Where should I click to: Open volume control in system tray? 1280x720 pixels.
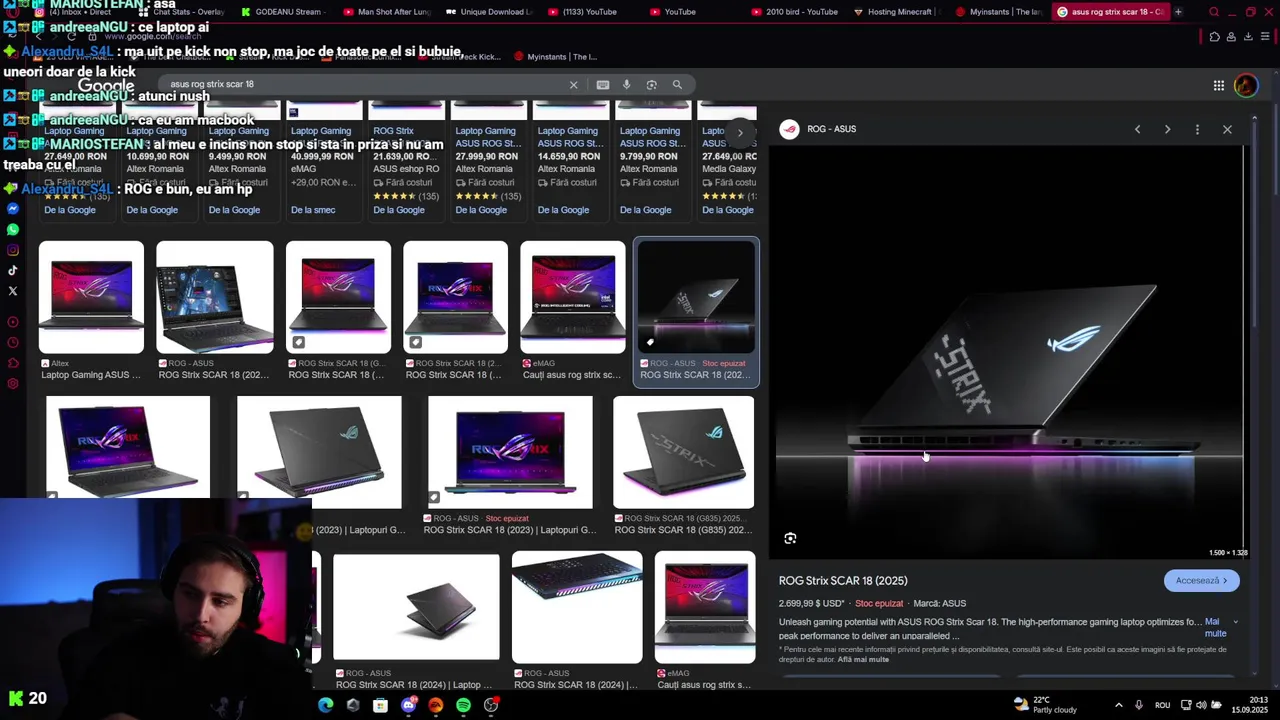pos(1201,705)
